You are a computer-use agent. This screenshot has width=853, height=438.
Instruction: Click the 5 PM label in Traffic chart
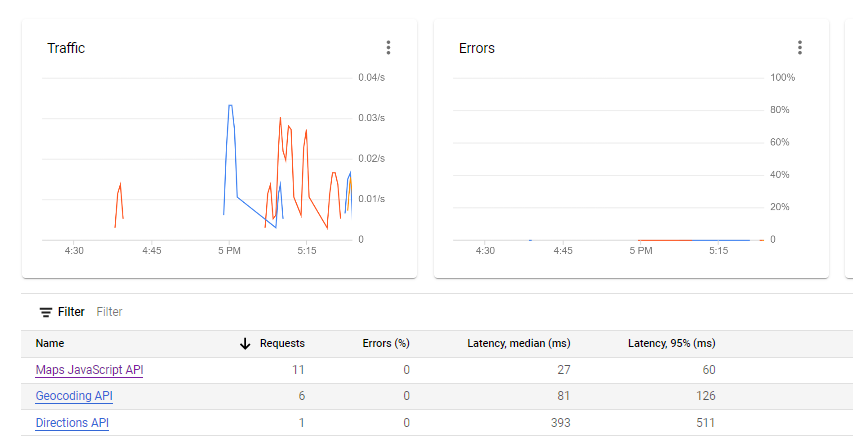pyautogui.click(x=229, y=251)
